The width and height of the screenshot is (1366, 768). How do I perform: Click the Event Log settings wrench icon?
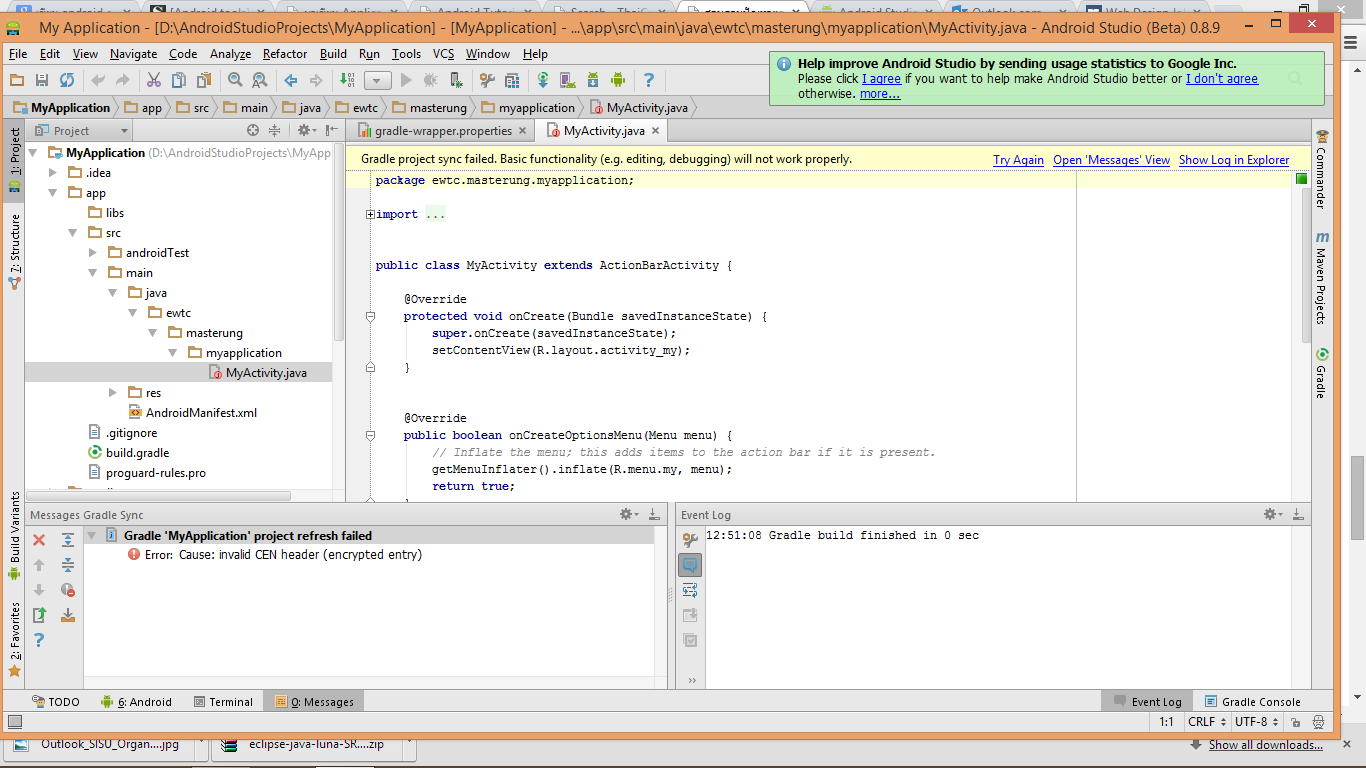point(690,540)
